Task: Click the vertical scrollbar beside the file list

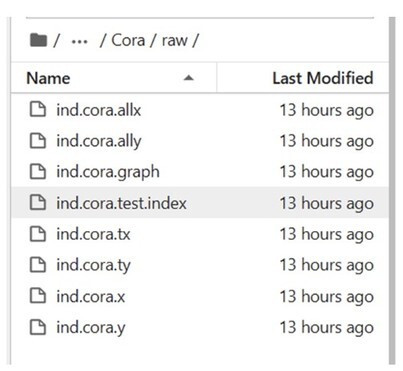Action: pyautogui.click(x=392, y=191)
